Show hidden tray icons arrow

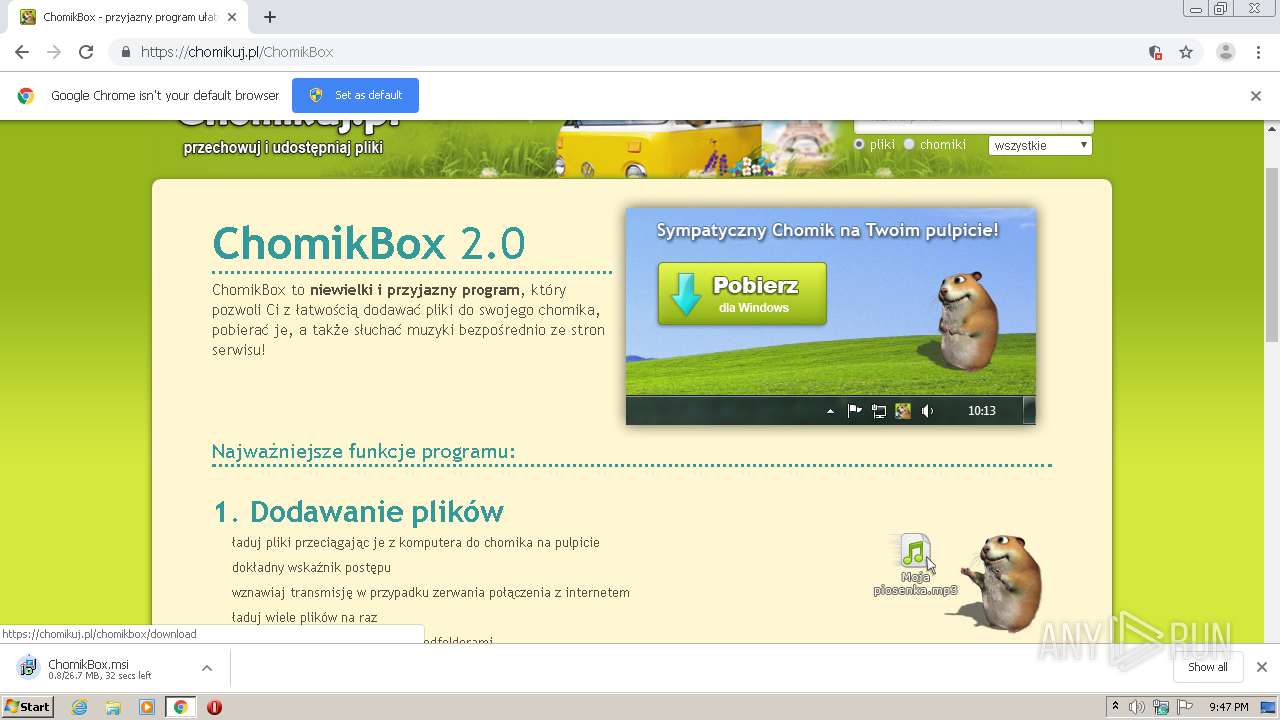[x=1115, y=707]
